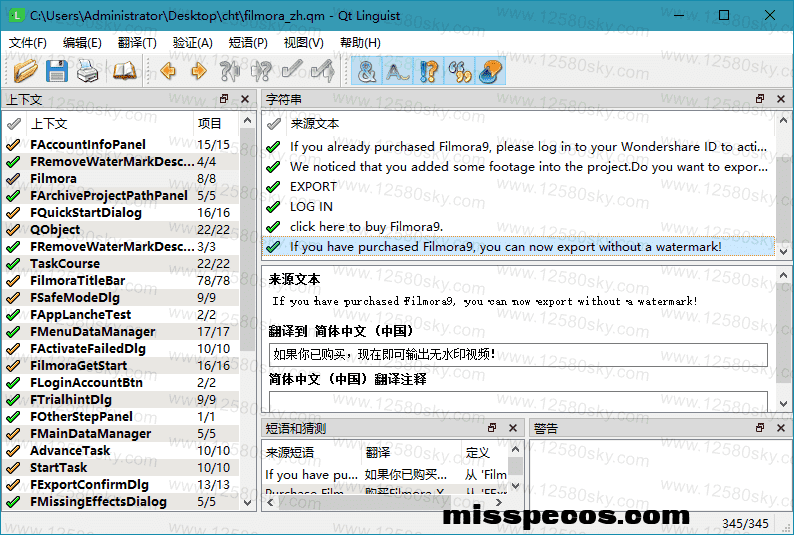Close the 上下文 panel
794x535 pixels.
point(245,99)
